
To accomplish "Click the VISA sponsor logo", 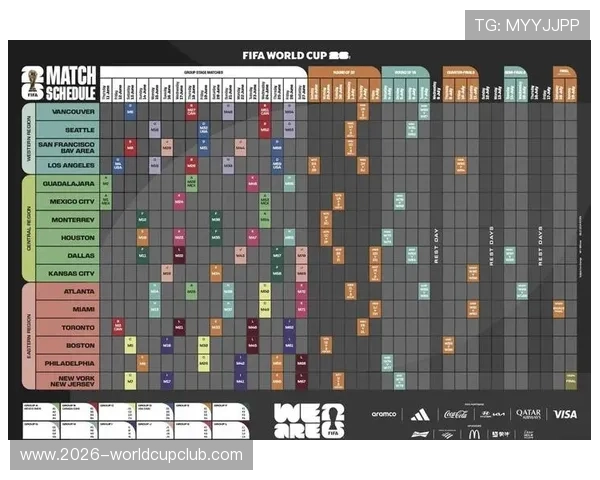I will click(x=565, y=414).
